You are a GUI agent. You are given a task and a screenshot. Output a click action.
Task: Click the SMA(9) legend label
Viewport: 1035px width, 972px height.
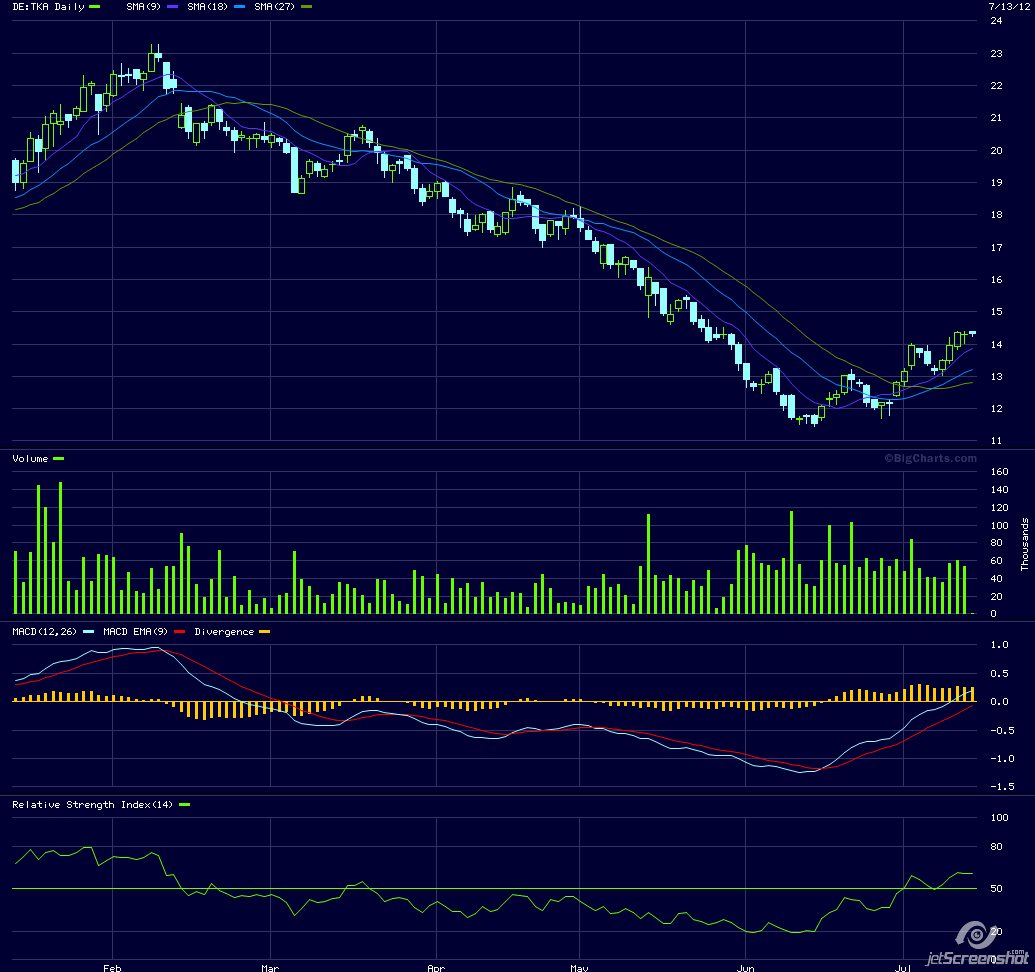143,7
